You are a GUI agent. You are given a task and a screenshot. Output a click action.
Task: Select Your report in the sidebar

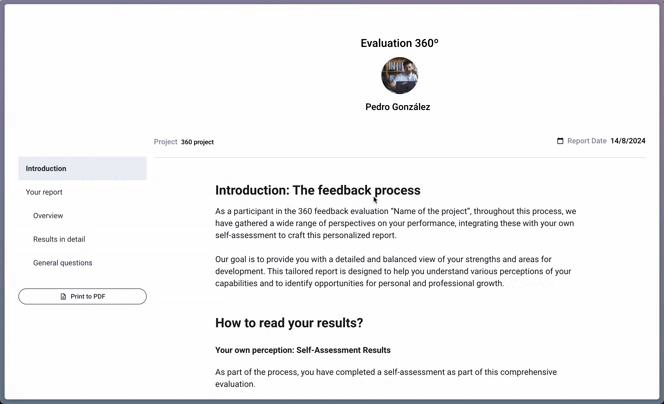pyautogui.click(x=44, y=192)
